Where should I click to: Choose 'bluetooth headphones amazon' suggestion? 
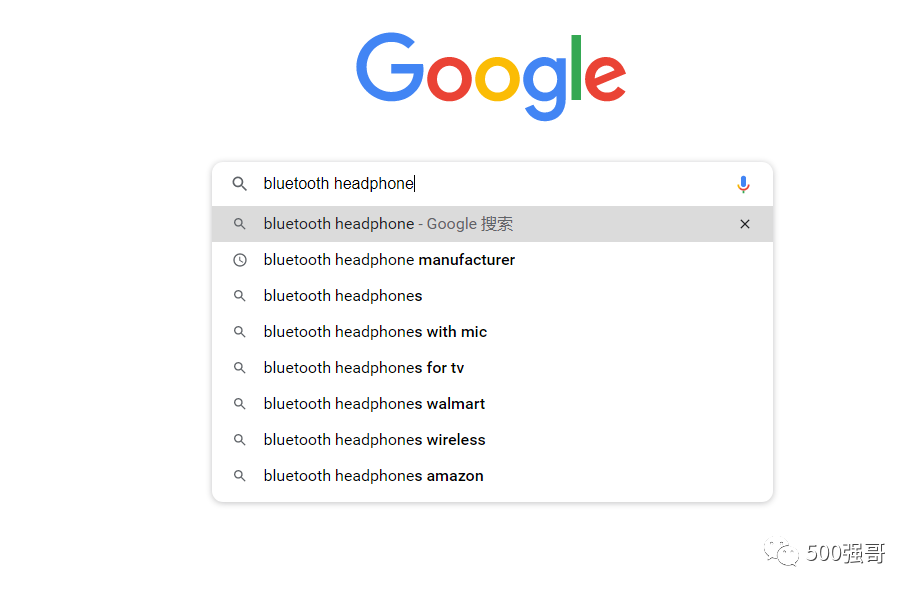[x=373, y=476]
